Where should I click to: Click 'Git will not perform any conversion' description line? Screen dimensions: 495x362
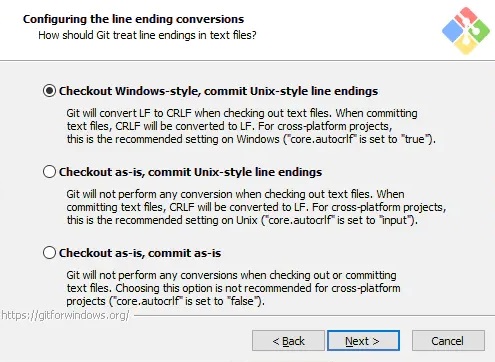[x=235, y=194]
